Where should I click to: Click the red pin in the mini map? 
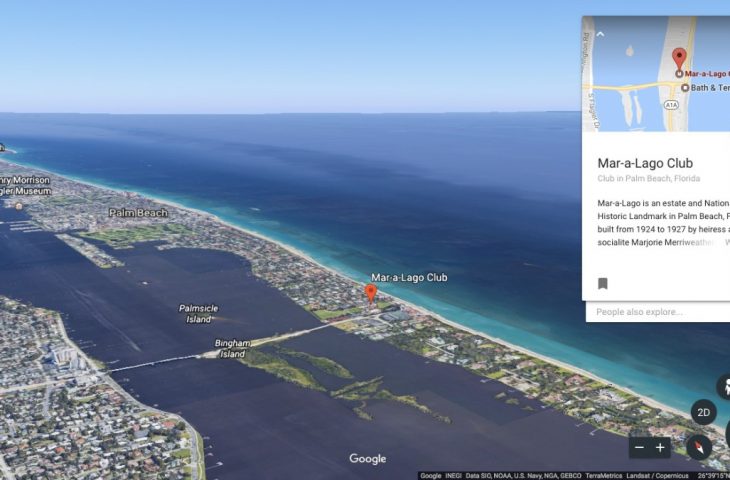click(679, 59)
